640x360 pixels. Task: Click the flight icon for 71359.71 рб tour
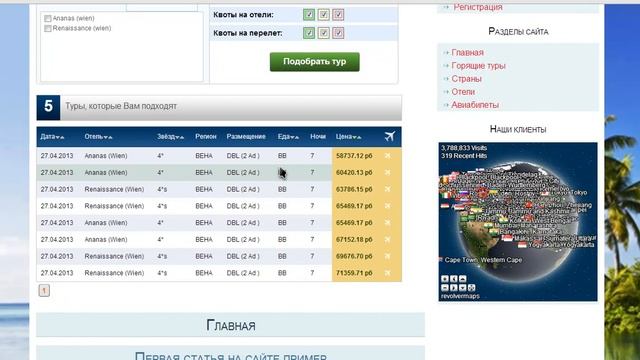point(388,273)
